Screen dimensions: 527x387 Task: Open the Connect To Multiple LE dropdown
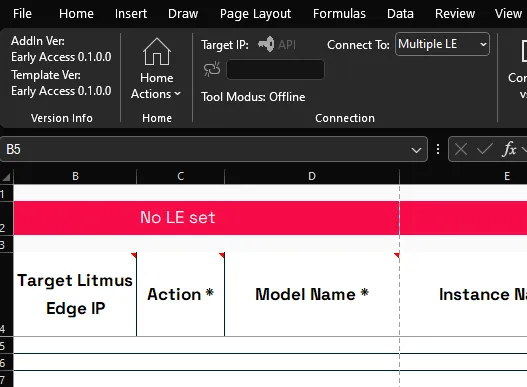coord(442,44)
